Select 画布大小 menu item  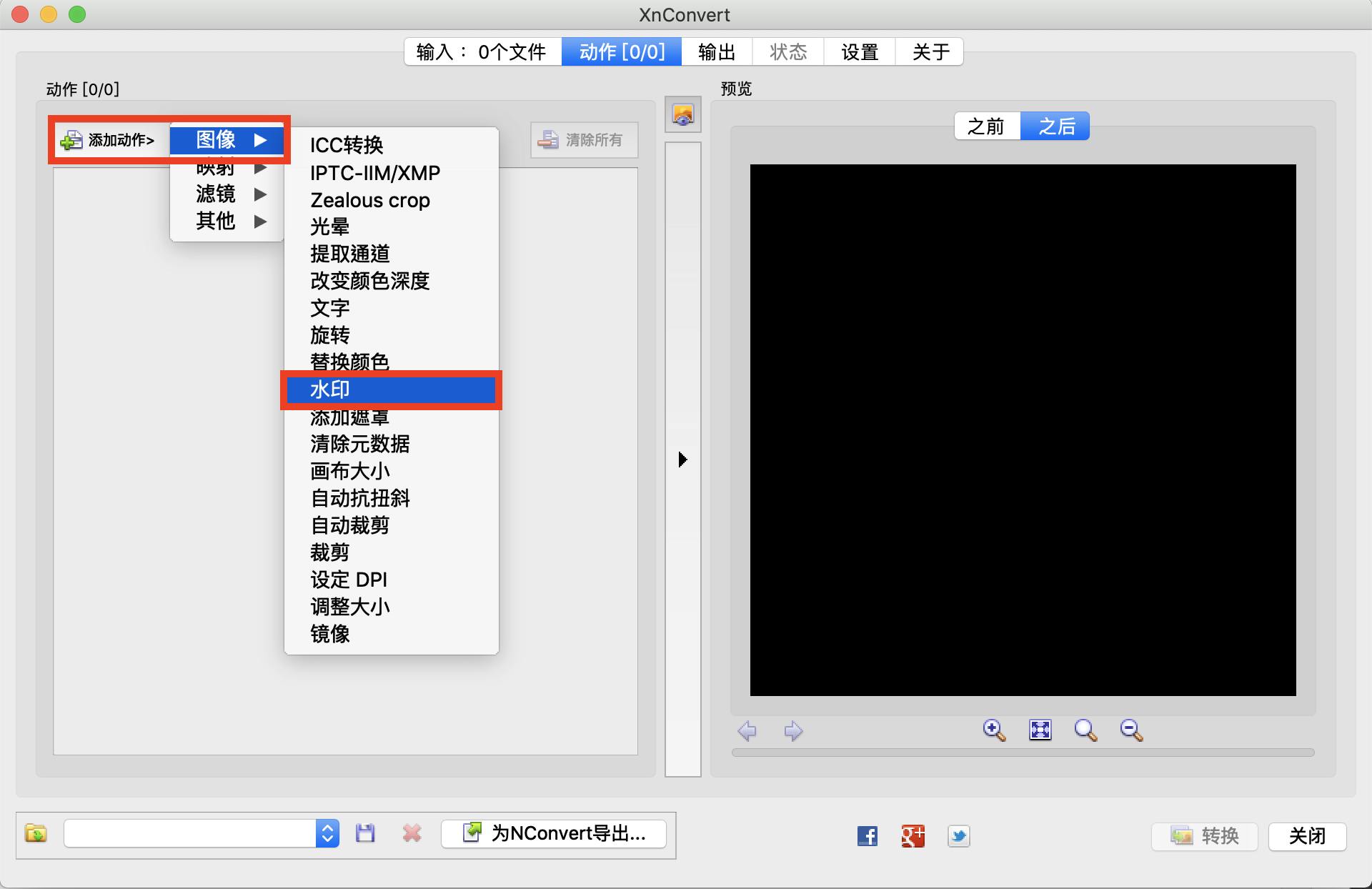(391, 471)
